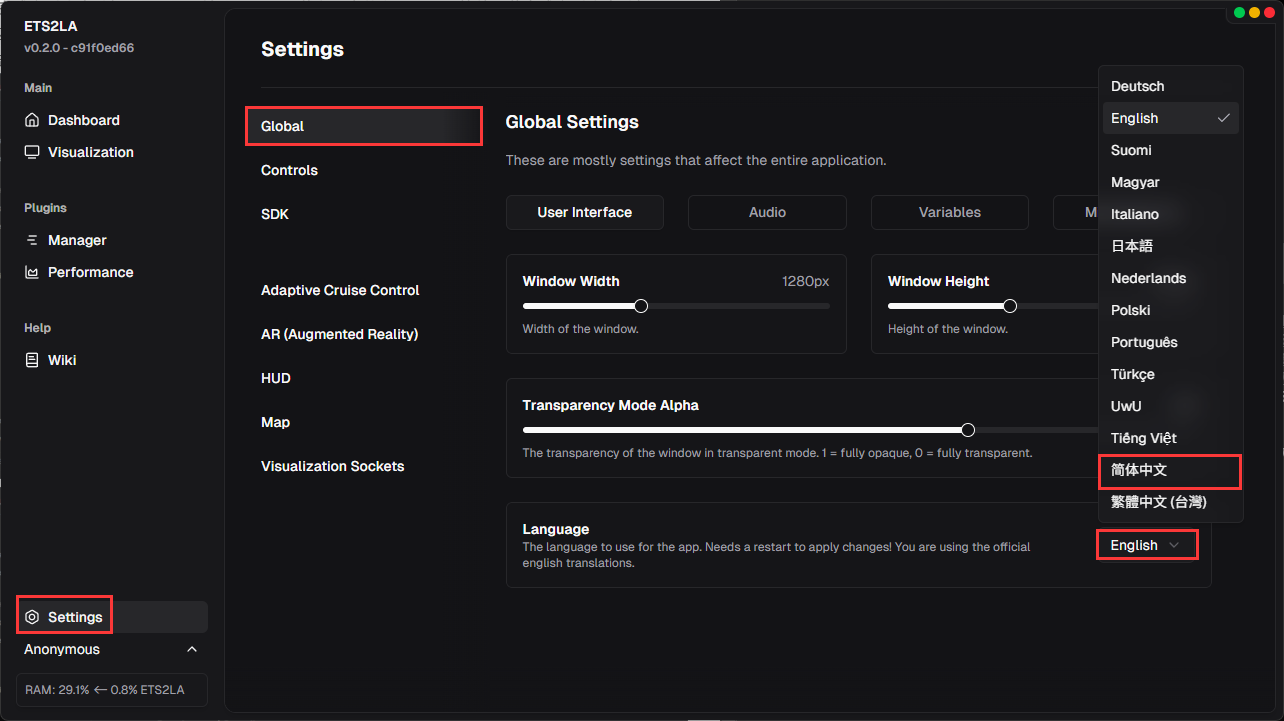Select Deutsch from the language list
Image resolution: width=1284 pixels, height=721 pixels.
tap(1171, 86)
